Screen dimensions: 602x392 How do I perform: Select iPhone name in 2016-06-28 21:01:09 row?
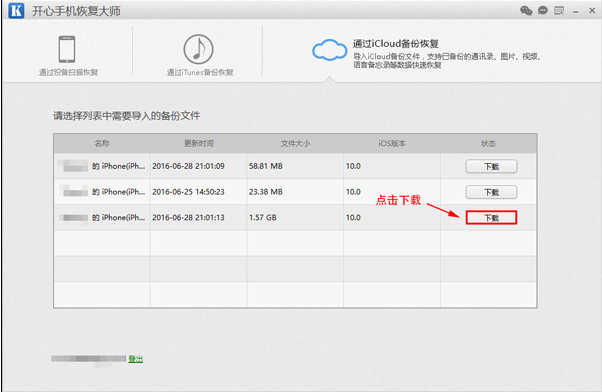[x=102, y=166]
